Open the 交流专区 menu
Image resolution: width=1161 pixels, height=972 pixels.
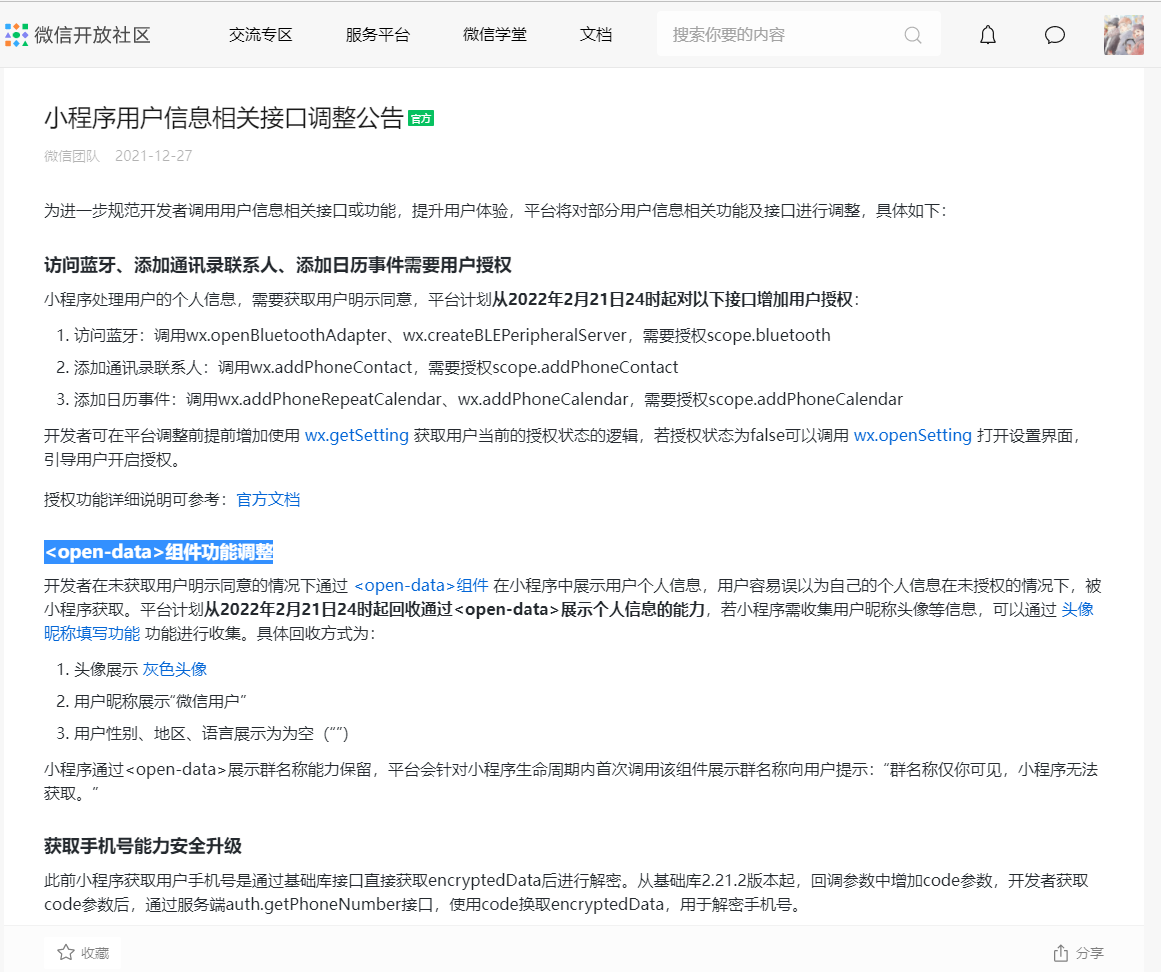point(260,34)
